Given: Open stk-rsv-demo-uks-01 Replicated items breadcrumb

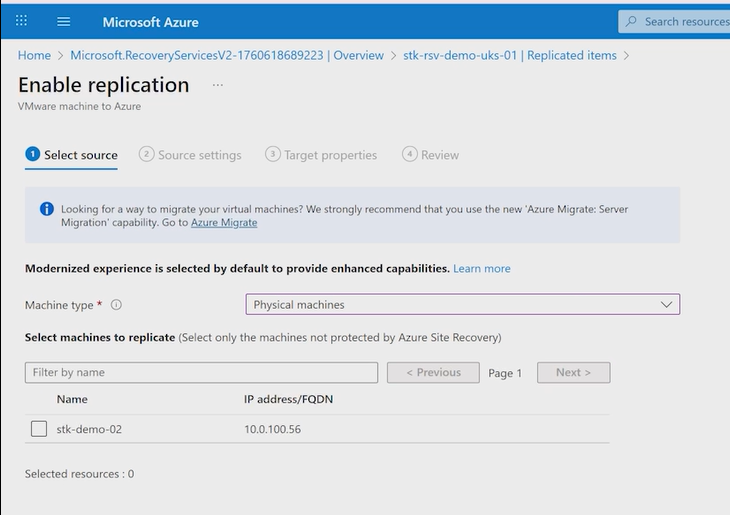Looking at the screenshot, I should click(510, 55).
